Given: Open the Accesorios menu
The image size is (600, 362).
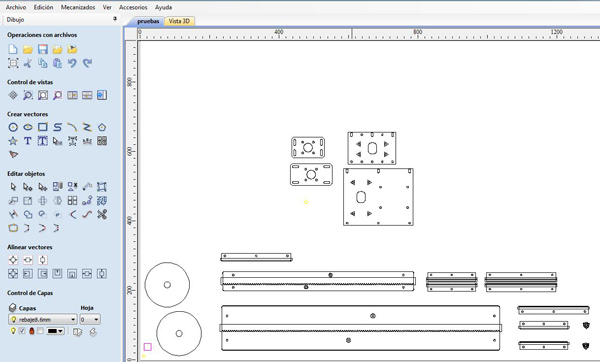Looking at the screenshot, I should coord(133,7).
